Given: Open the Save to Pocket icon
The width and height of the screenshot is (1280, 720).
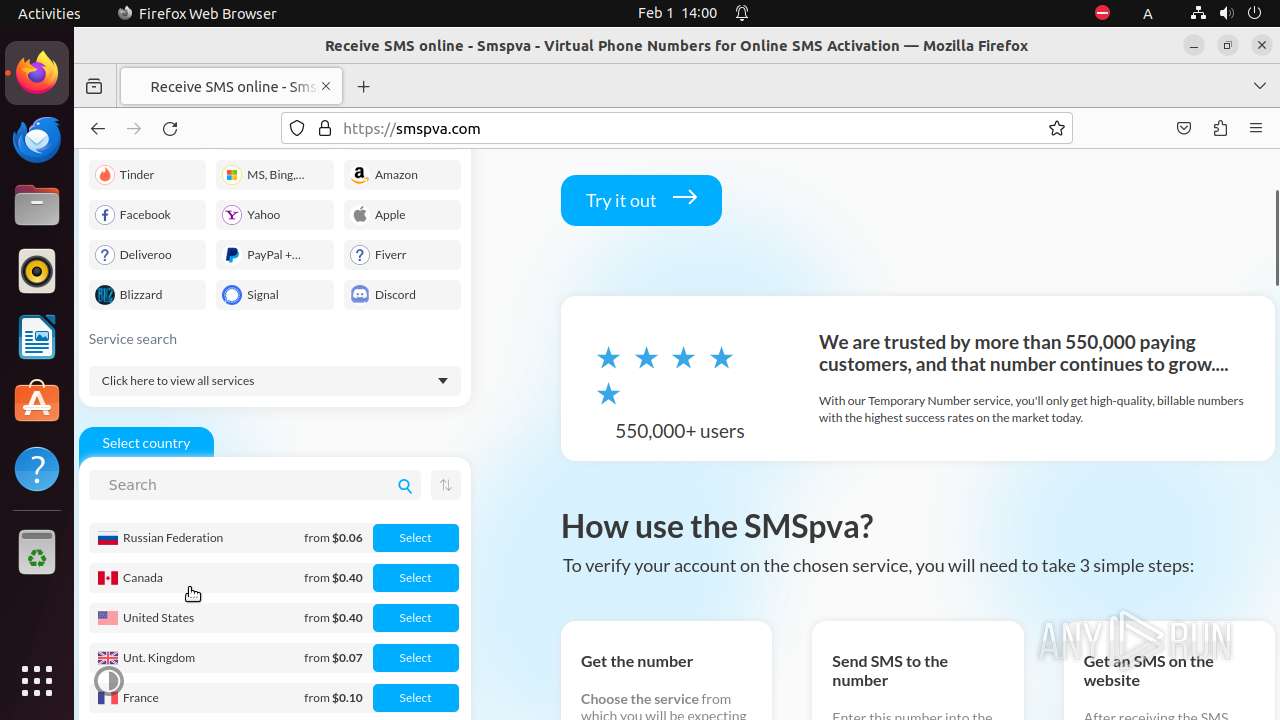Looking at the screenshot, I should pyautogui.click(x=1184, y=128).
